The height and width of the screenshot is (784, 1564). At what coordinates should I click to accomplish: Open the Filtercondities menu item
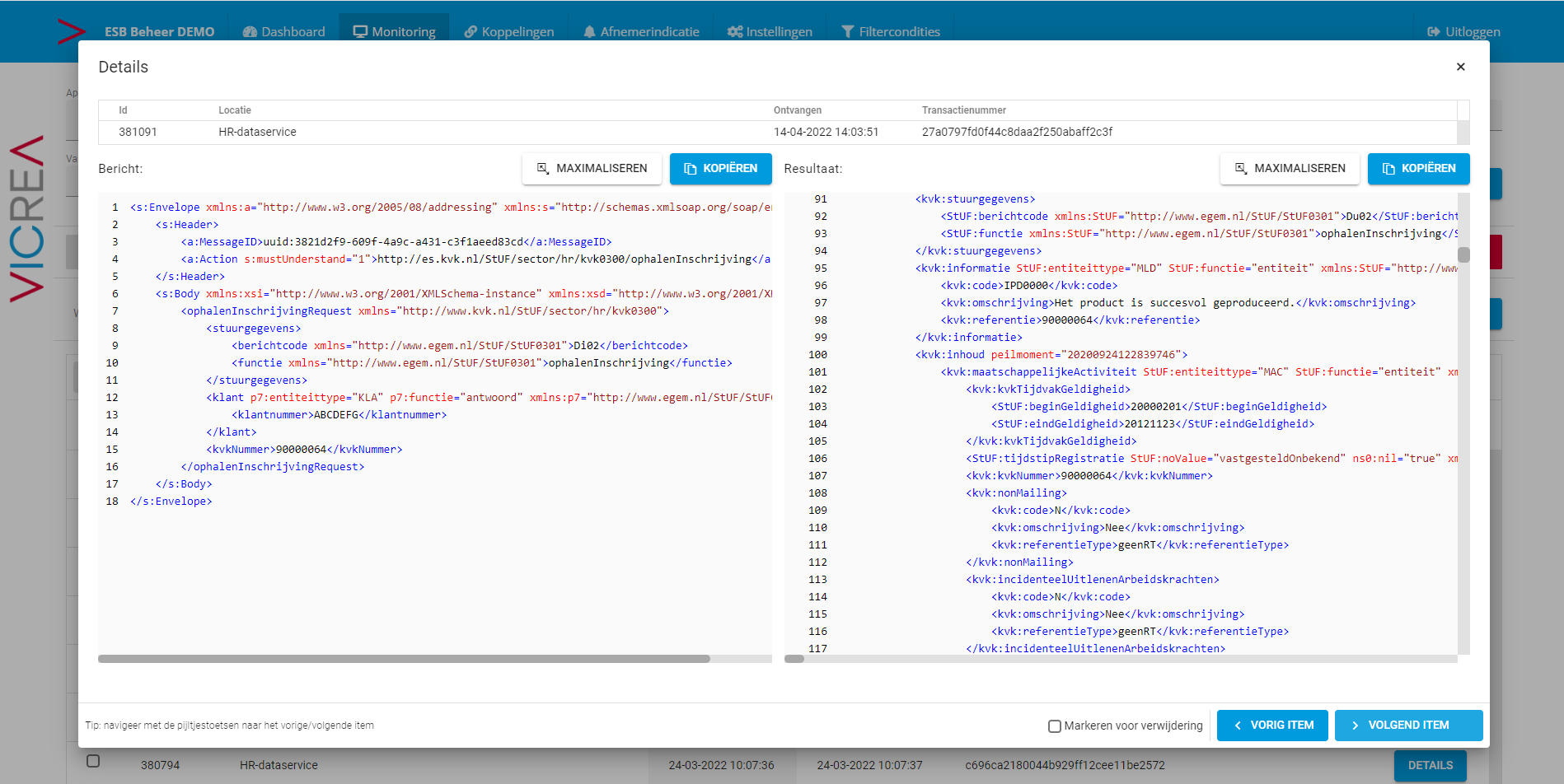coord(890,31)
